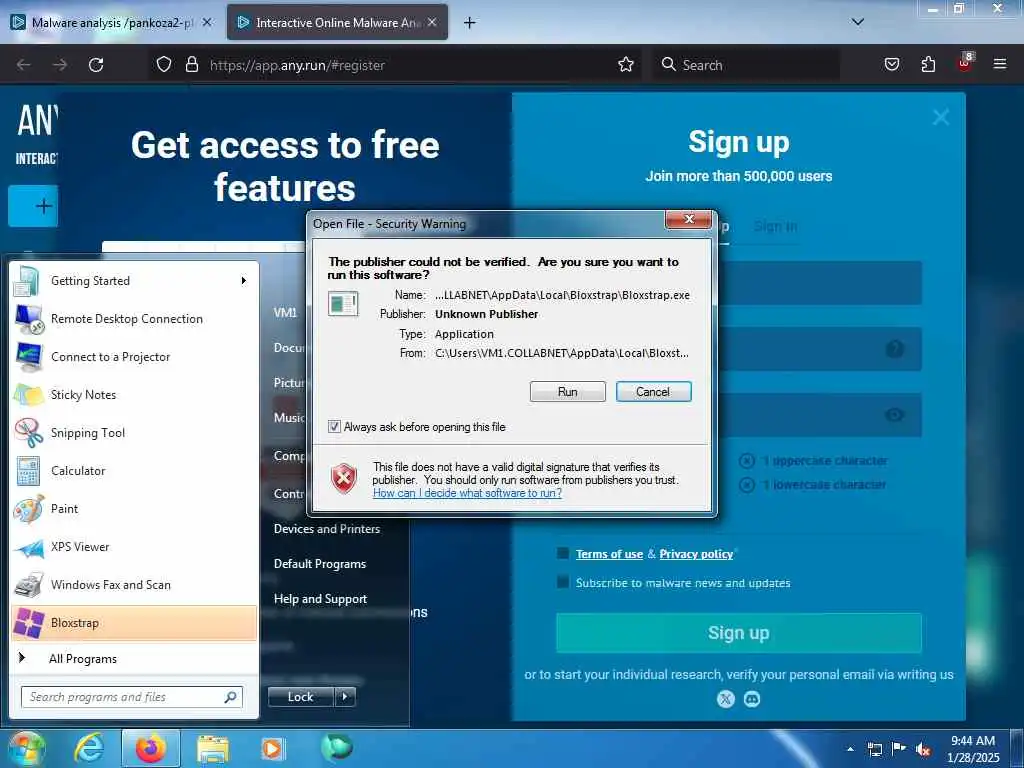Viewport: 1024px width, 768px height.
Task: Show hidden tray icons arrow
Action: tap(850, 750)
